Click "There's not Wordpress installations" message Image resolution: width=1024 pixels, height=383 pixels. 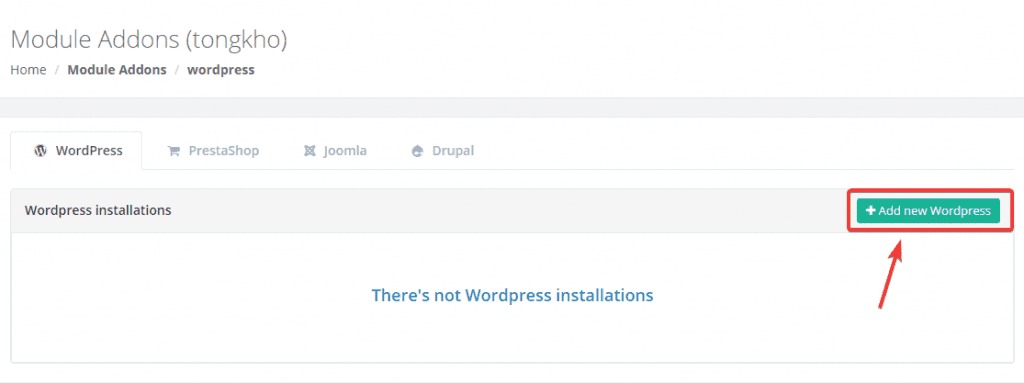(x=513, y=295)
